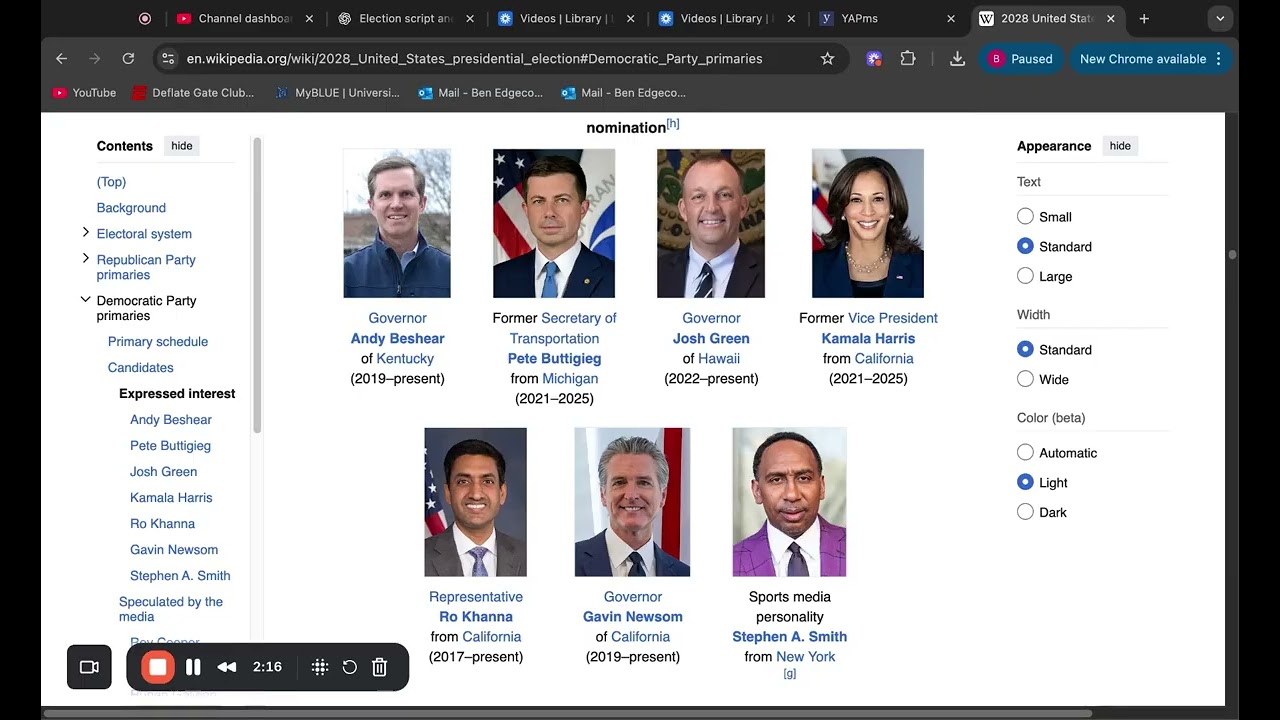The width and height of the screenshot is (1280, 720).
Task: Open Chrome menu via New Chrome available
Action: [x=1150, y=59]
